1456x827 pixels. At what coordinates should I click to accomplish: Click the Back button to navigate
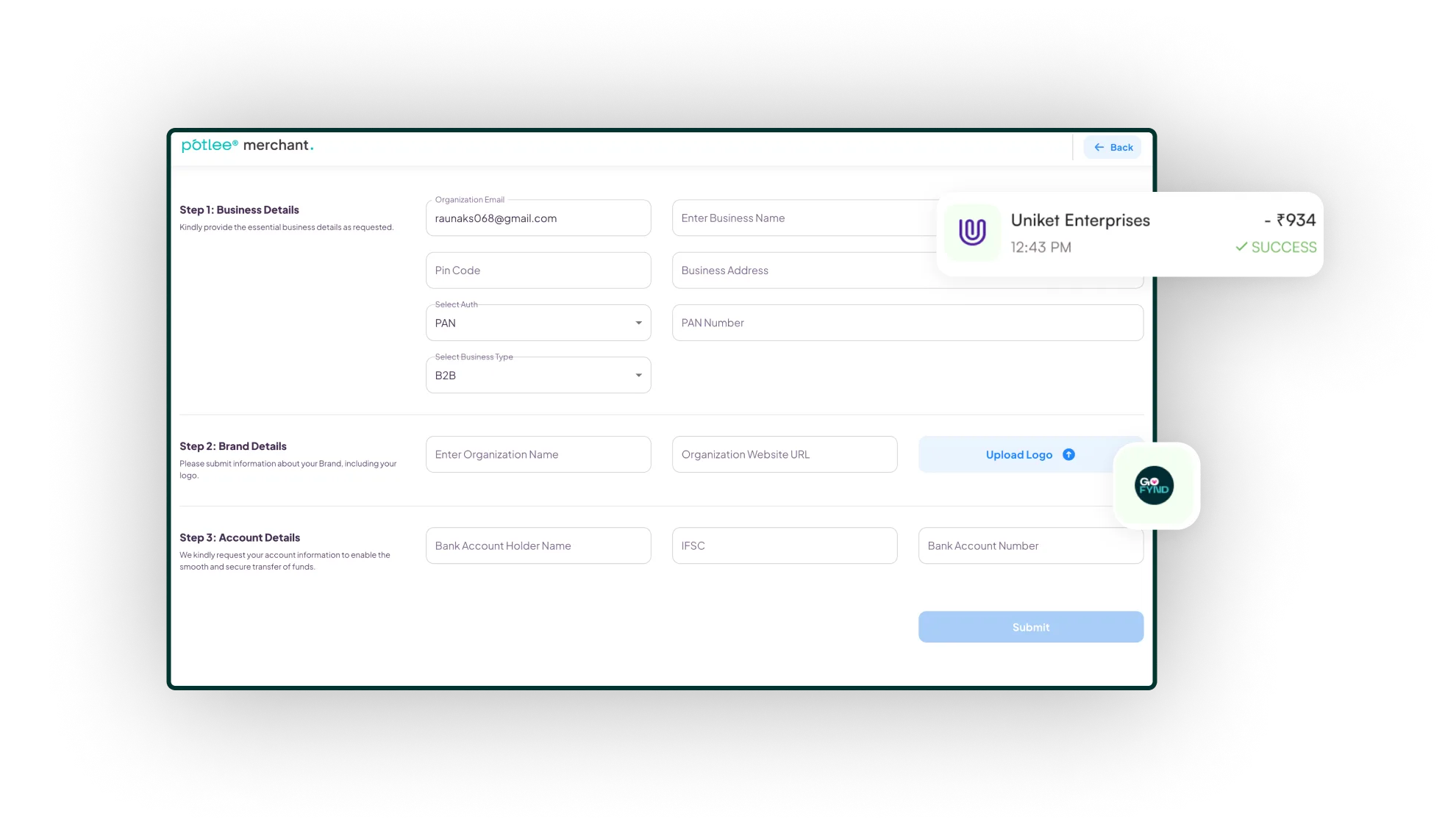point(1113,147)
